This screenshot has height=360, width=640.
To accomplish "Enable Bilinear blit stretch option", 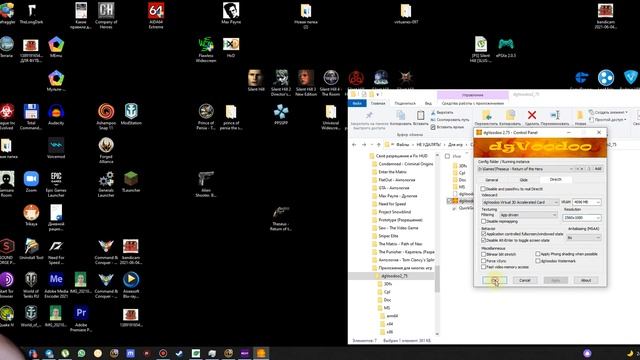I will pos(483,254).
